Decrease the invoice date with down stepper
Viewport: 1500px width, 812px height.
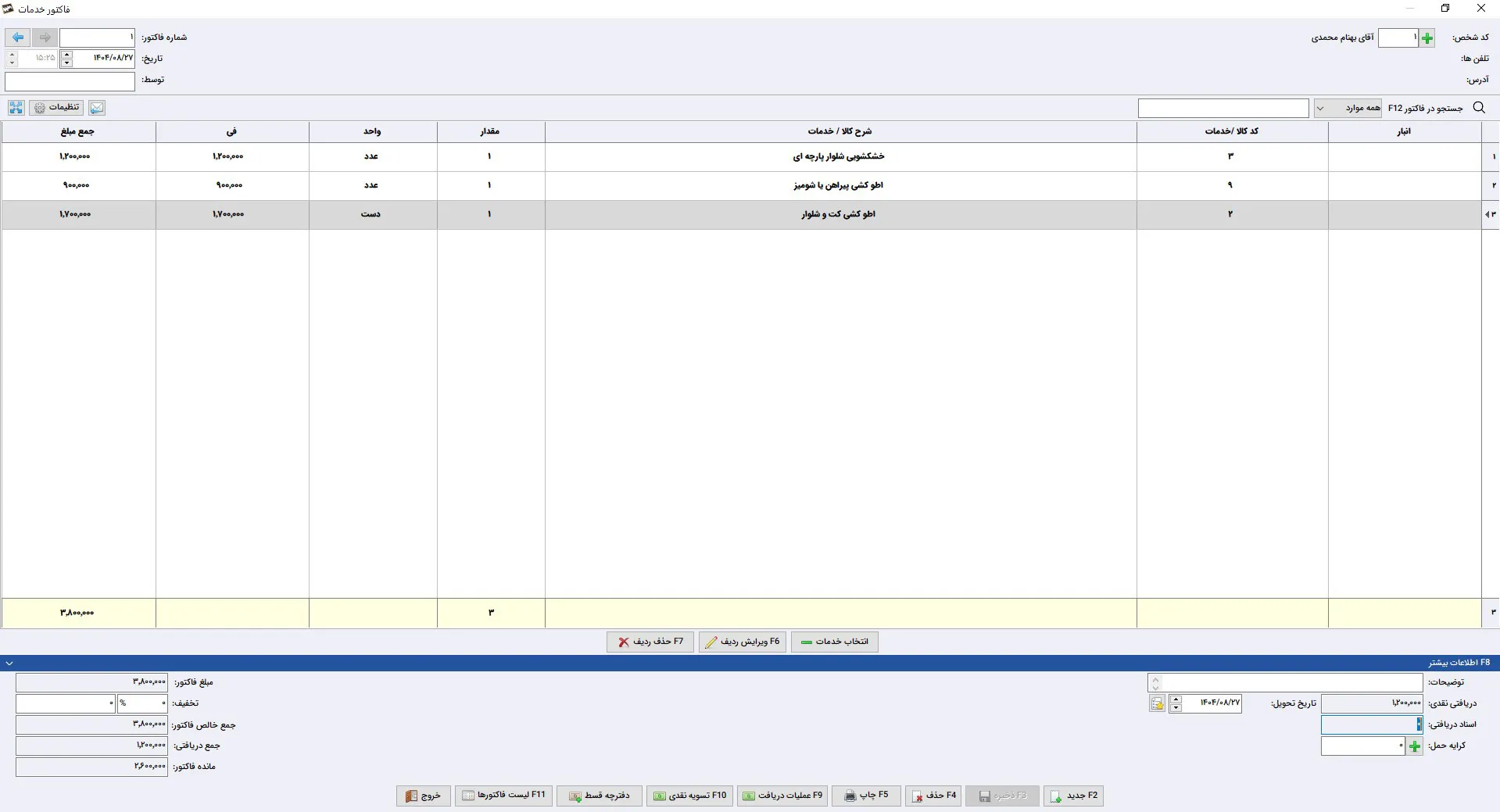pos(66,63)
